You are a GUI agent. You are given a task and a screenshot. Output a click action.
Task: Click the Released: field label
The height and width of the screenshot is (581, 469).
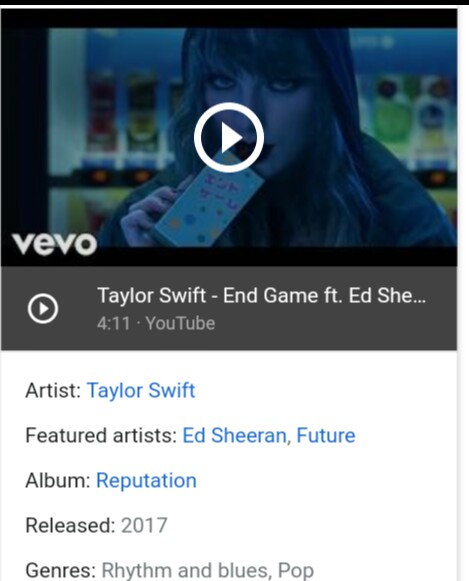coord(70,525)
